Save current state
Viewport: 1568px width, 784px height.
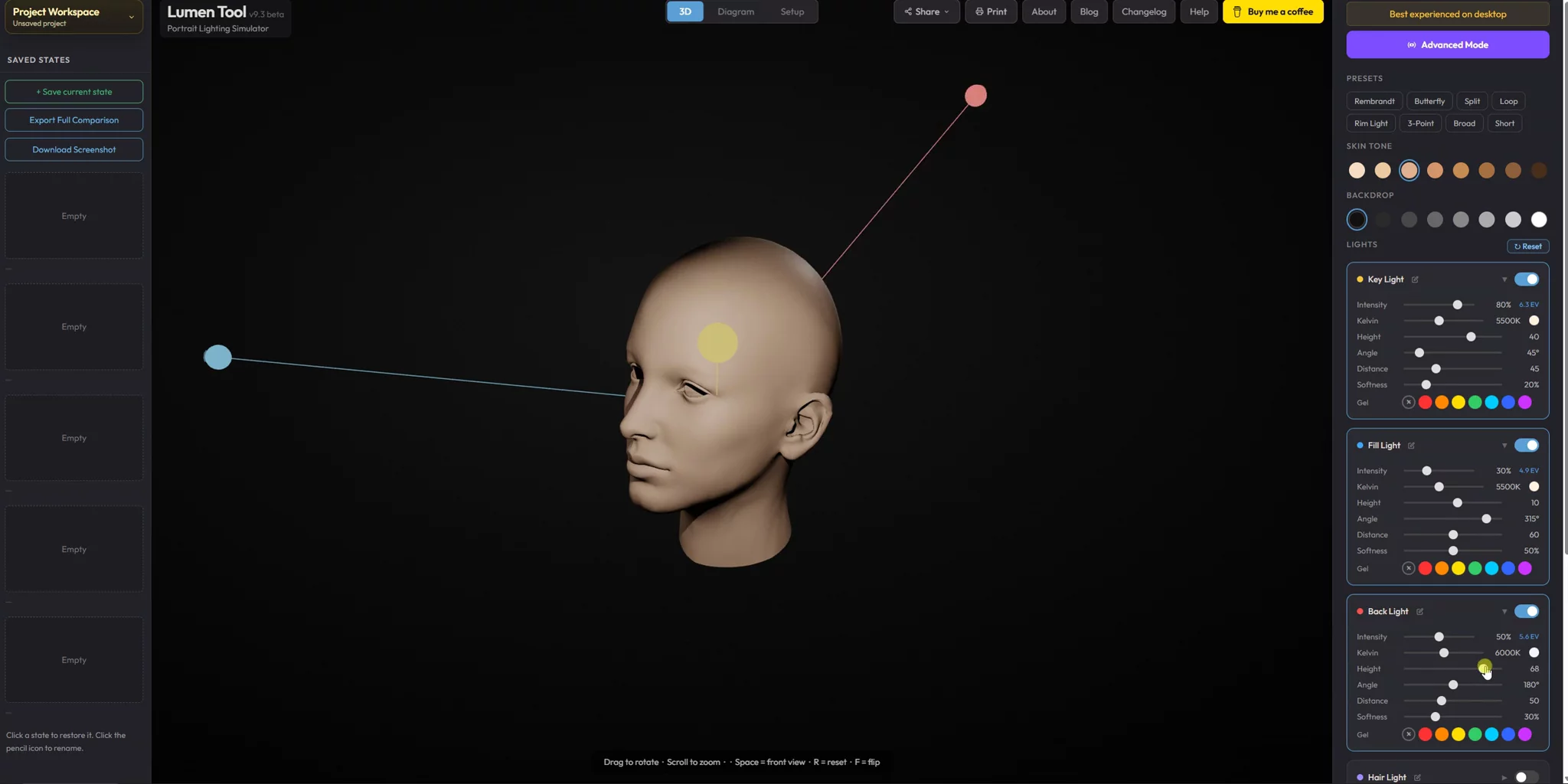(x=73, y=92)
